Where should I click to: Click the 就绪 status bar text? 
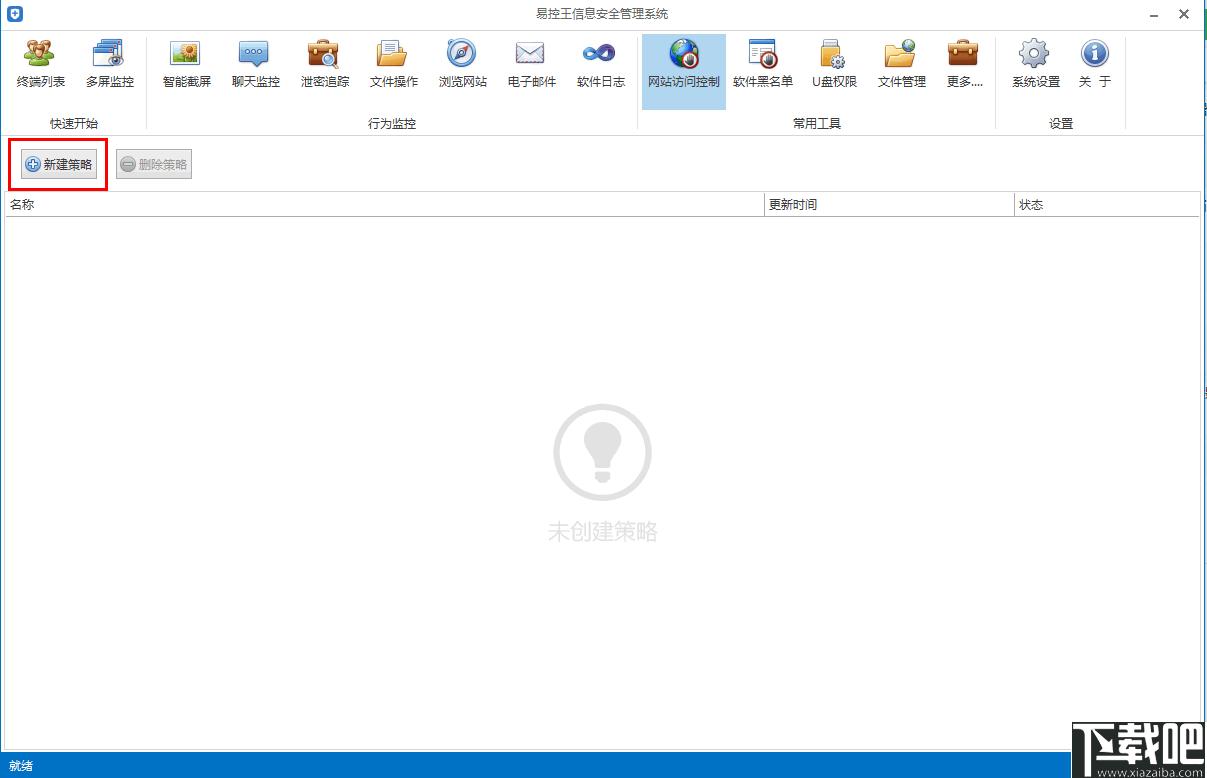point(21,766)
